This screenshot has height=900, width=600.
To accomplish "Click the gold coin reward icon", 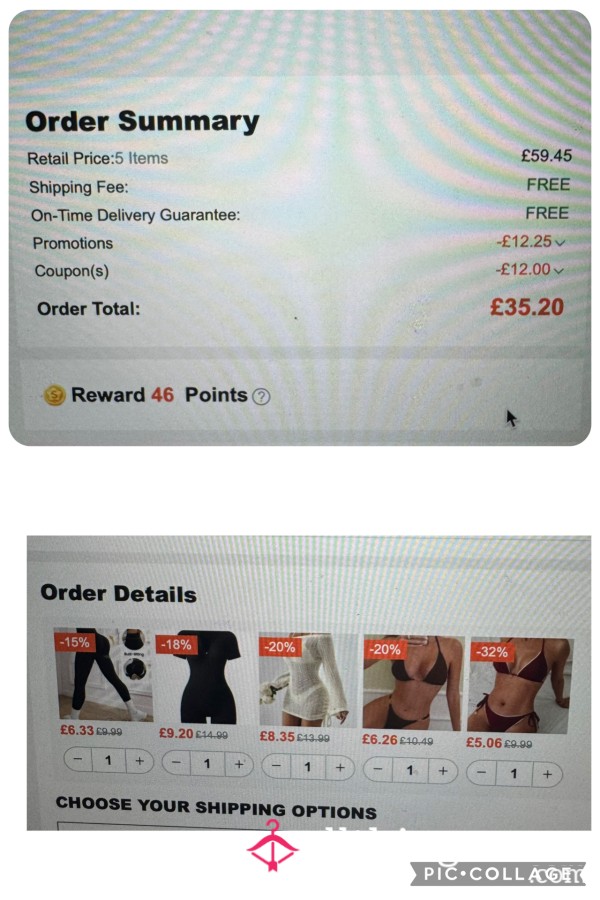I will tap(55, 395).
